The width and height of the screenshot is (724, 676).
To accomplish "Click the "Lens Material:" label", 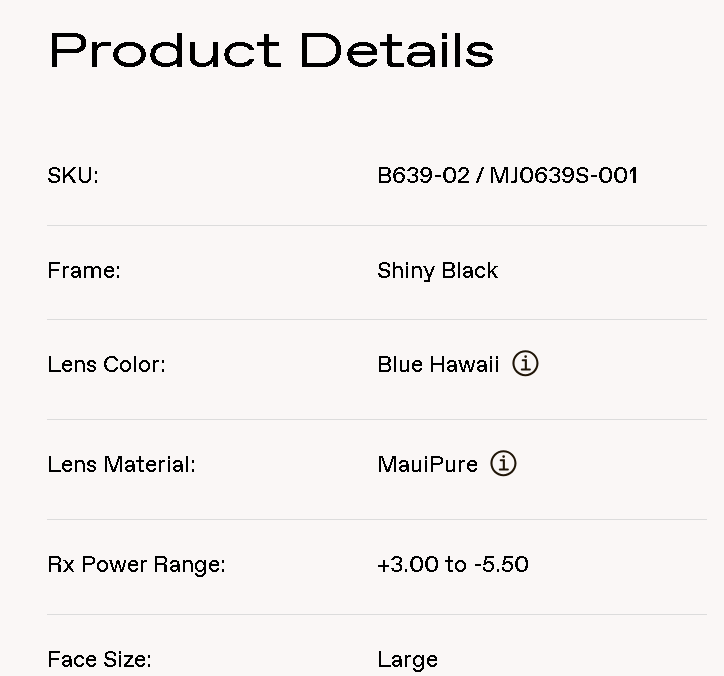I will coord(121,465).
